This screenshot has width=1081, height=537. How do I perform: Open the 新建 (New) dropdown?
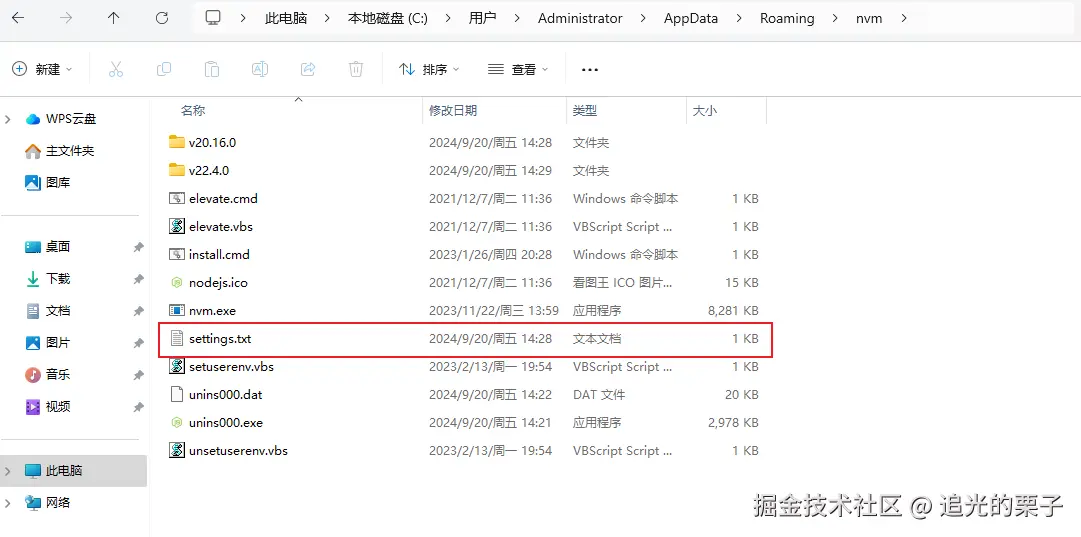coord(42,69)
